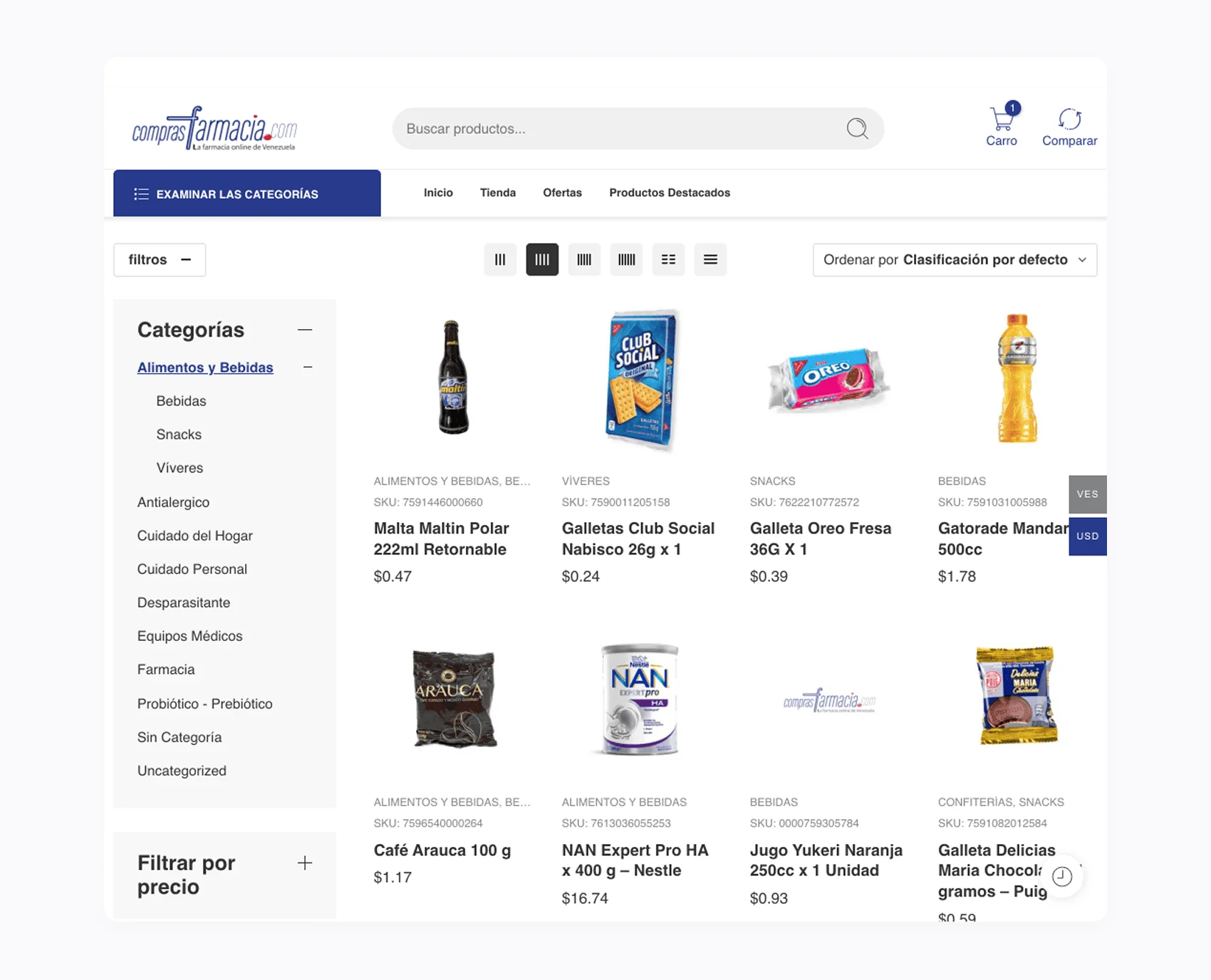Select the Bebidas subcategory
The image size is (1211, 980).
pos(181,401)
